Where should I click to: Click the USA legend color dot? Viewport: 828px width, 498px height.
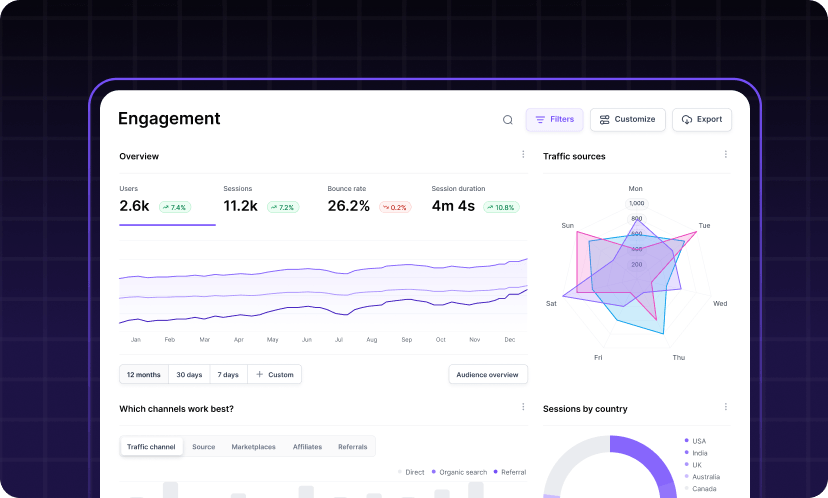(686, 441)
